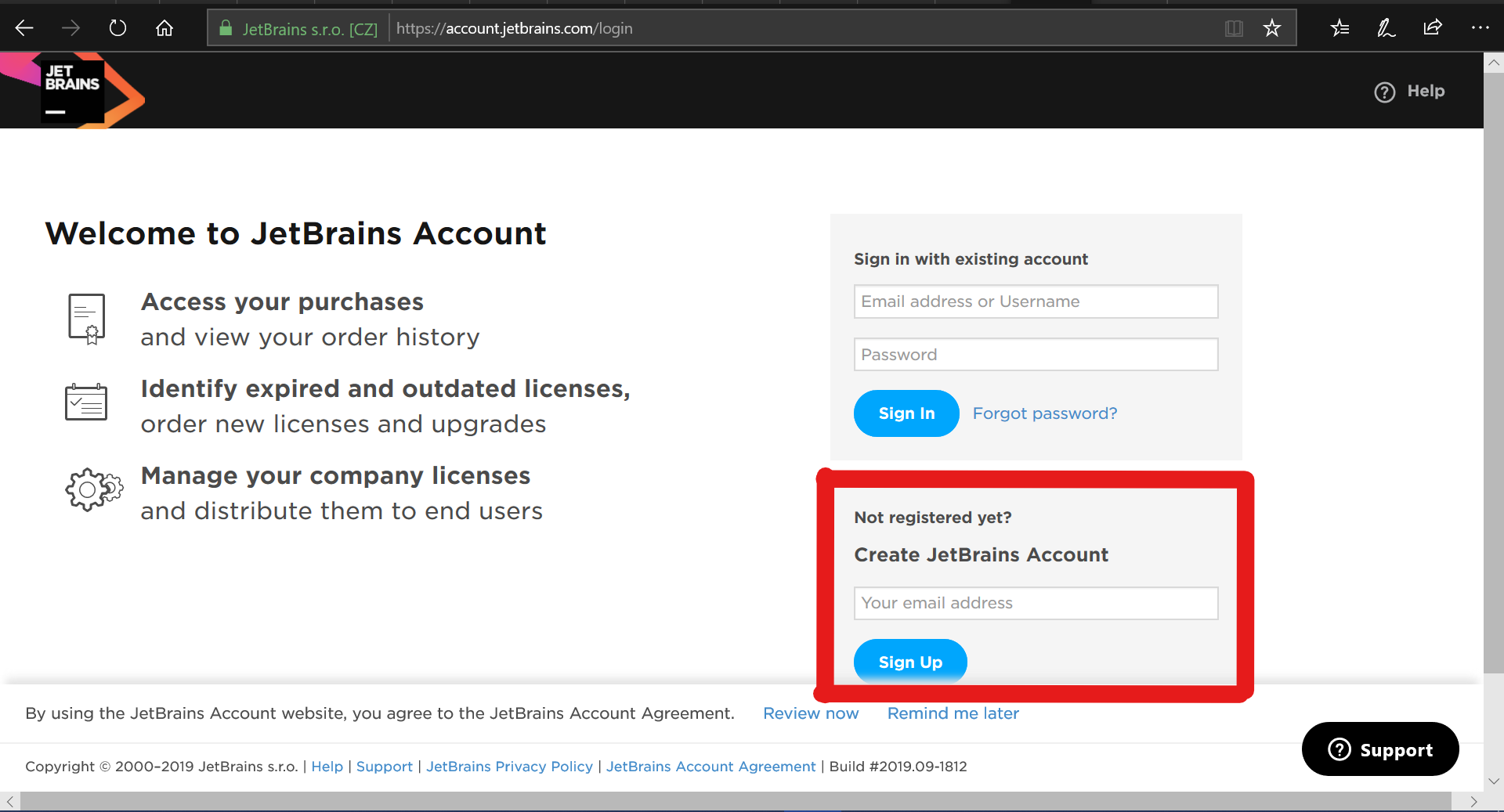
Task: Open the floating Support chat button
Action: click(x=1380, y=749)
